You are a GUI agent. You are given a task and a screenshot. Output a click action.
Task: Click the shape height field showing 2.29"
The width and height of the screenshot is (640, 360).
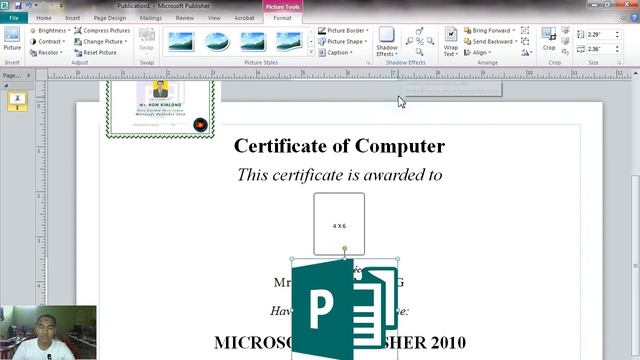(600, 35)
